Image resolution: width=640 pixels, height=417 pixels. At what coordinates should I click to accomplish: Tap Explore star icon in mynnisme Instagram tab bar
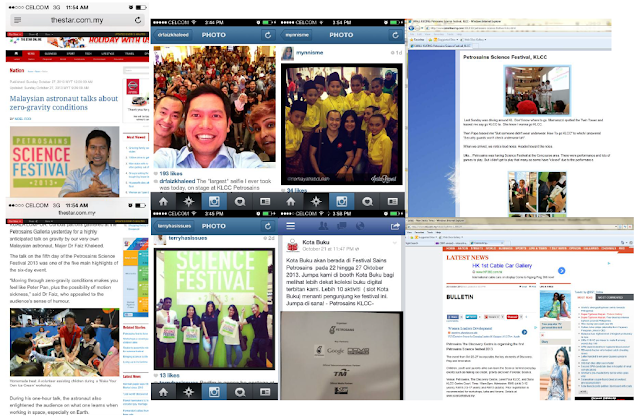pos(316,201)
